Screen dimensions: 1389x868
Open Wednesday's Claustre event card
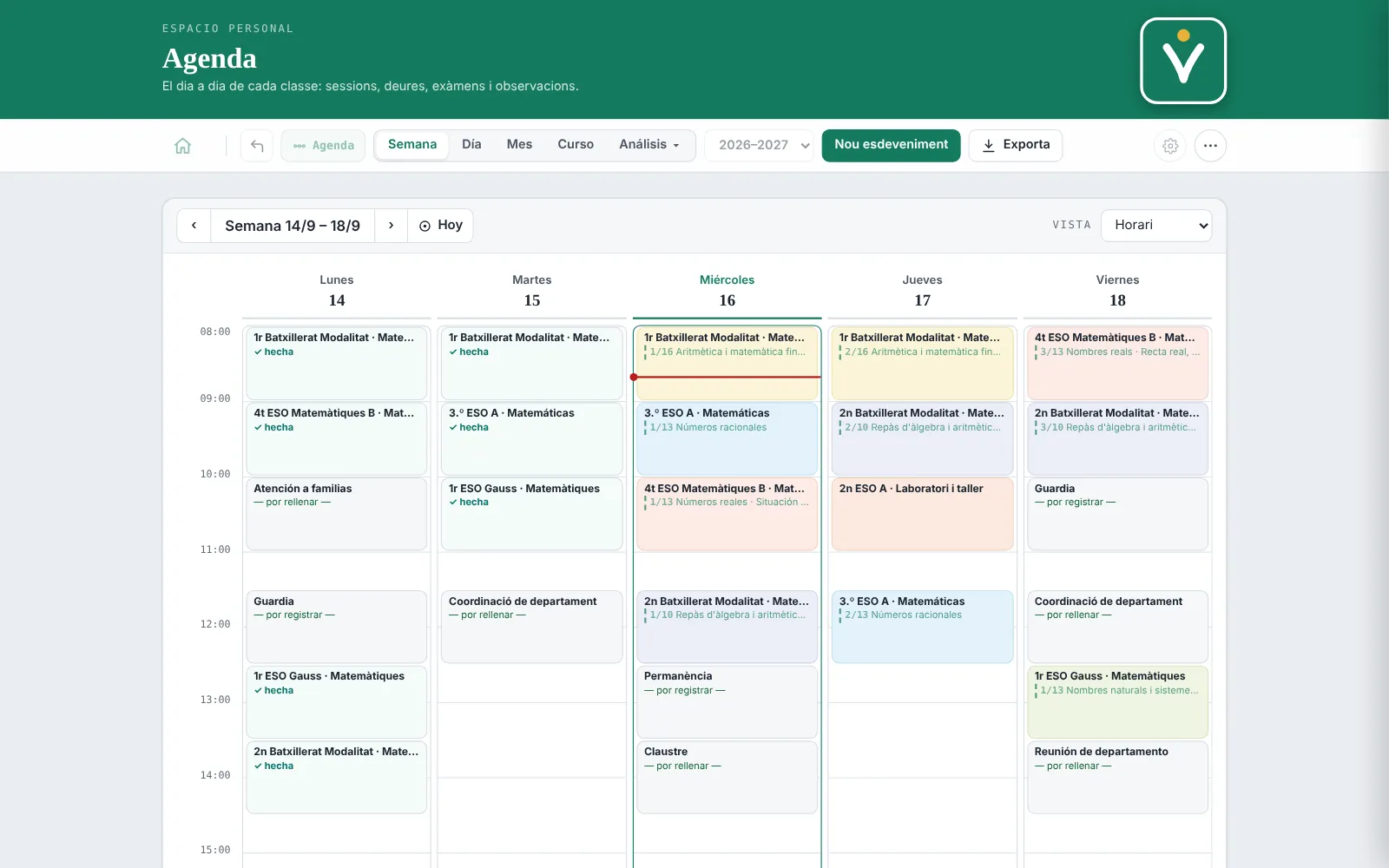point(727,777)
